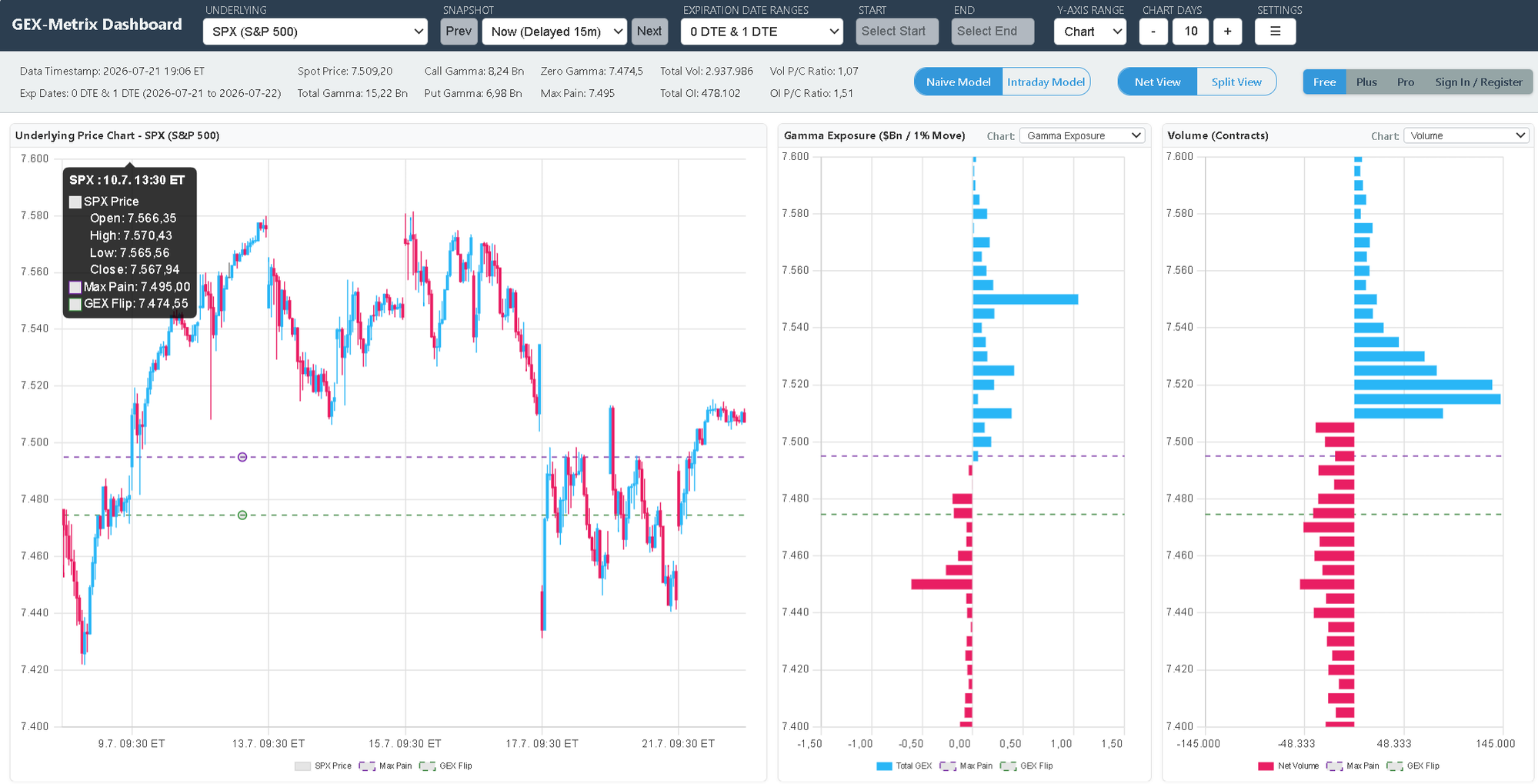Decrease chart days with minus button
Image resolution: width=1538 pixels, height=784 pixels.
pyautogui.click(x=1153, y=32)
